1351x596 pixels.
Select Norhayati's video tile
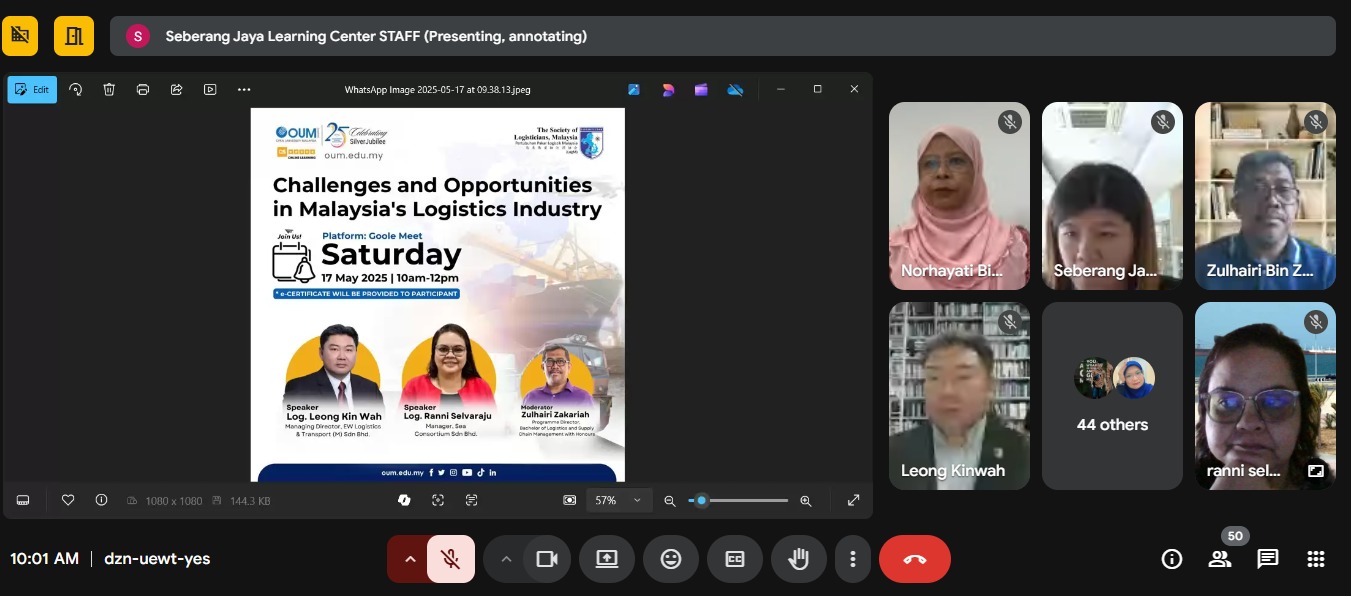point(959,196)
